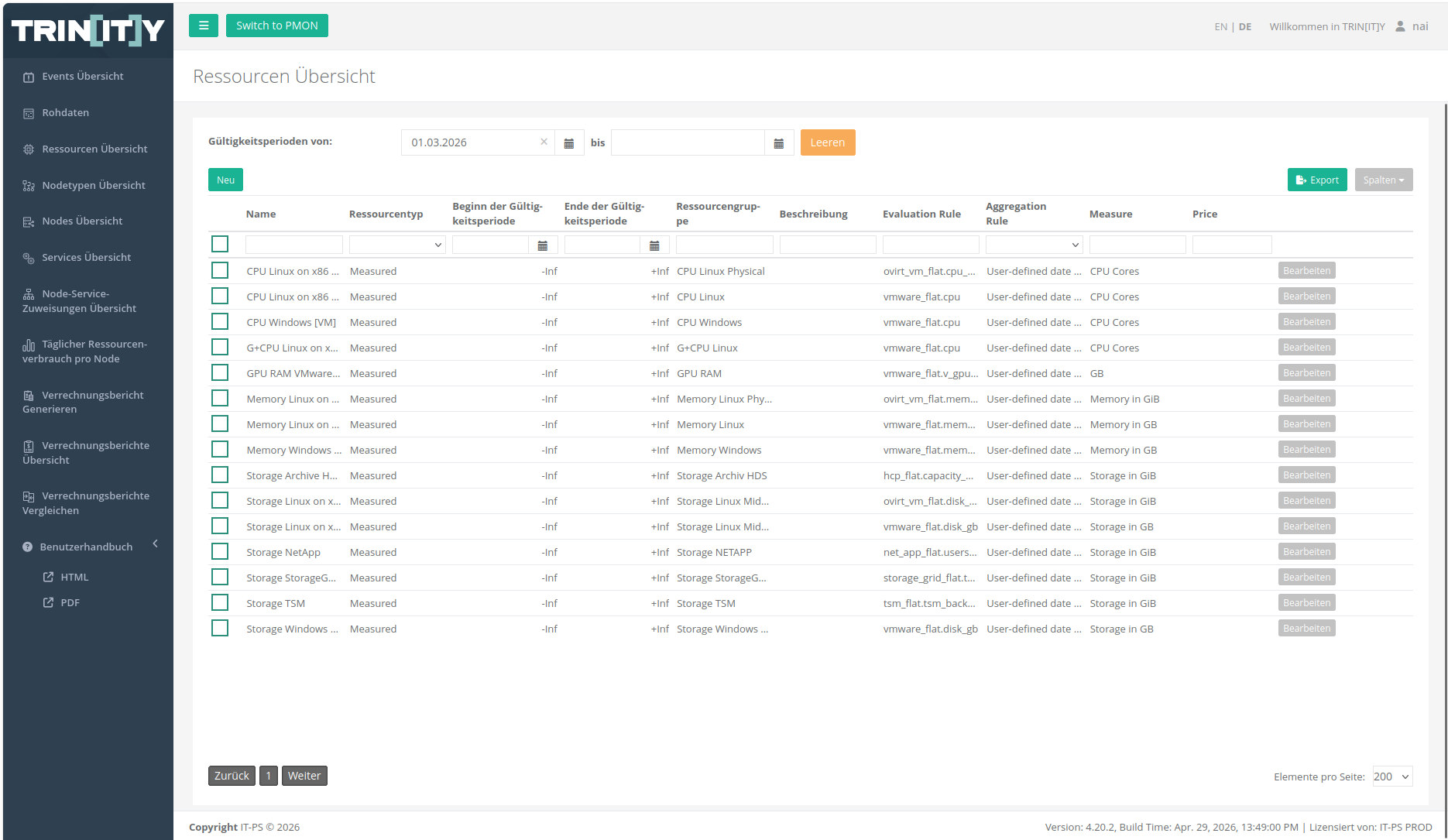The width and height of the screenshot is (1448, 840).
Task: Click the Leeren button
Action: click(x=828, y=142)
